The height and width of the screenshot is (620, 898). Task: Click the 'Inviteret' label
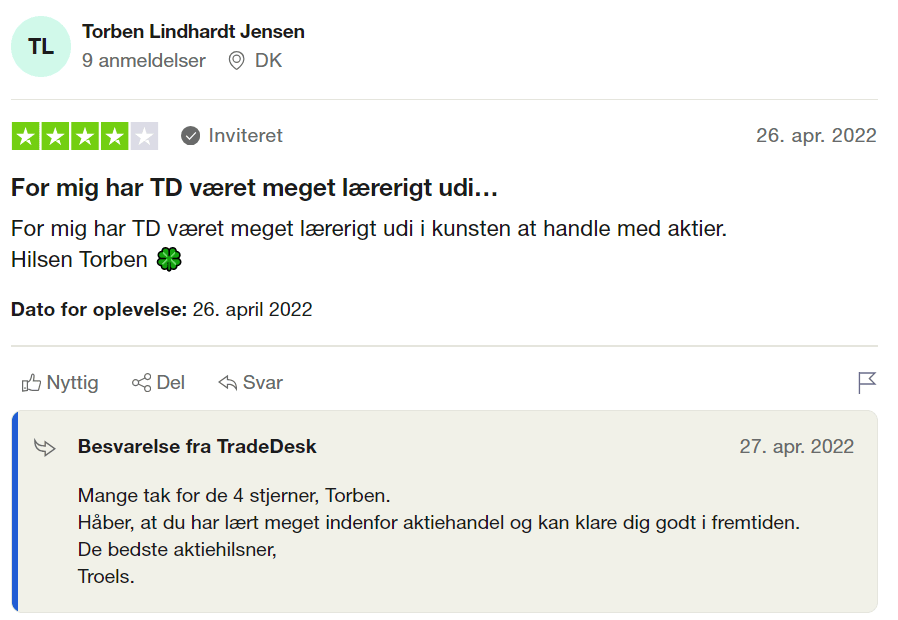click(245, 136)
